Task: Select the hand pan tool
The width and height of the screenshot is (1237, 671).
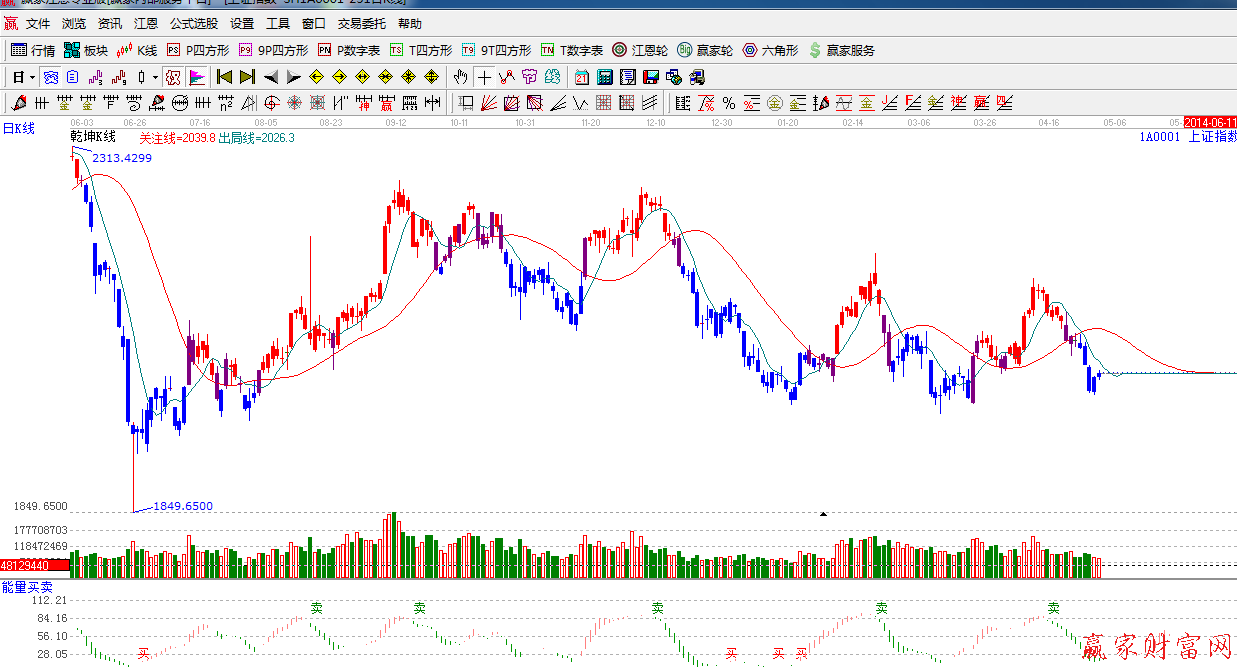Action: pyautogui.click(x=460, y=77)
